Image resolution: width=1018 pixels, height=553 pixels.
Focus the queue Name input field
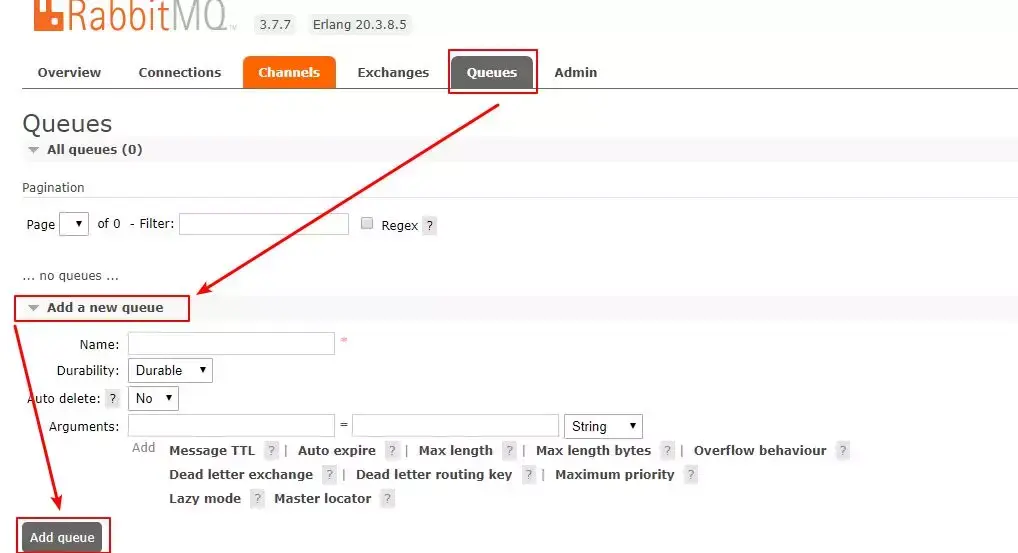[x=231, y=343]
